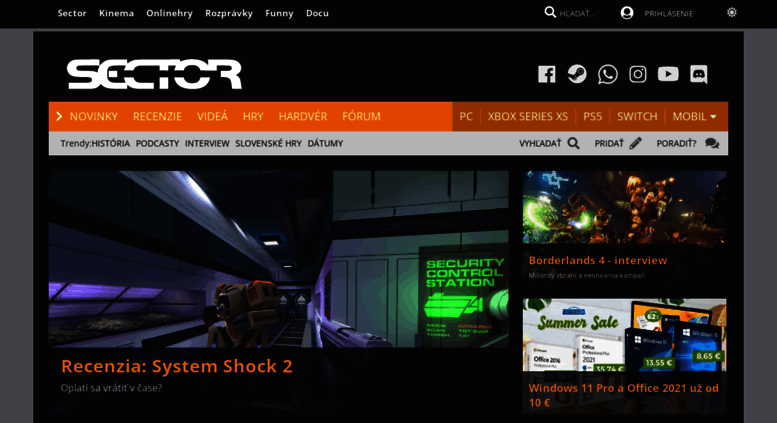
Task: Filter by Xbox Series XS platform
Action: point(527,116)
